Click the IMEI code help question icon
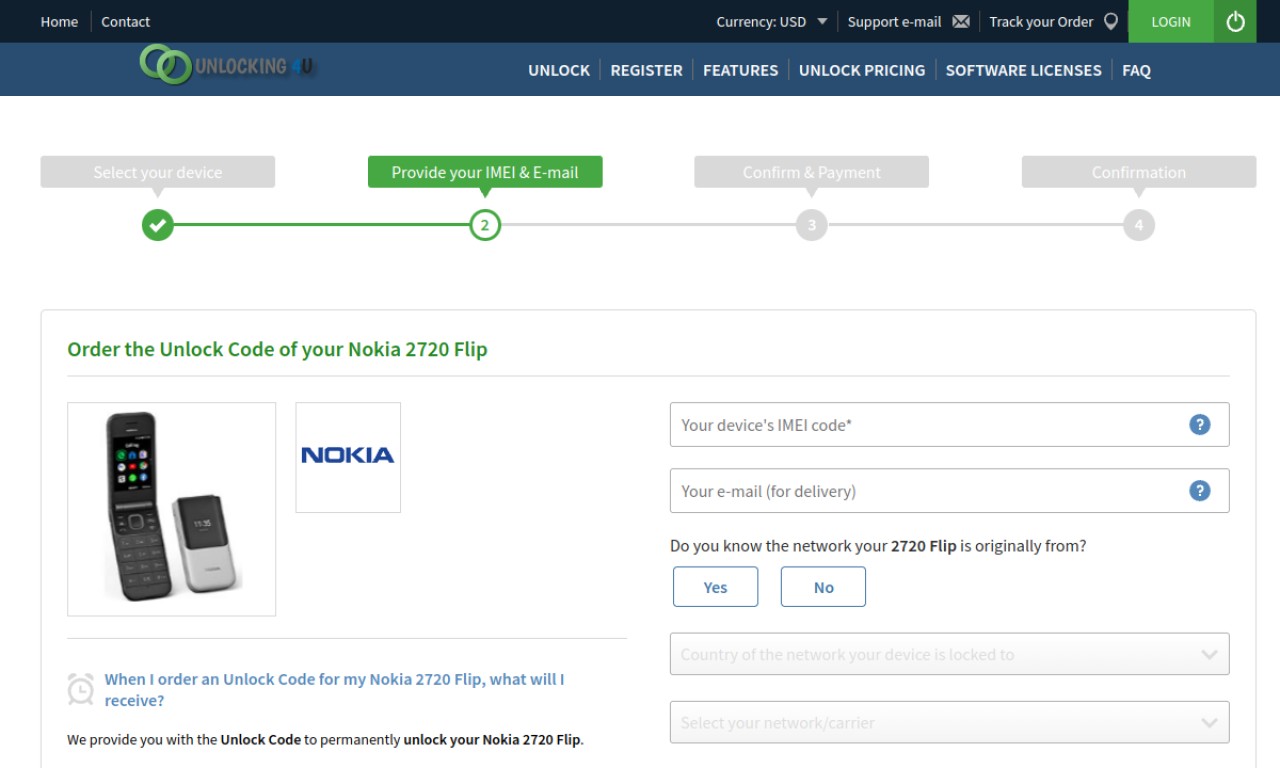The height and width of the screenshot is (768, 1280). click(1200, 424)
